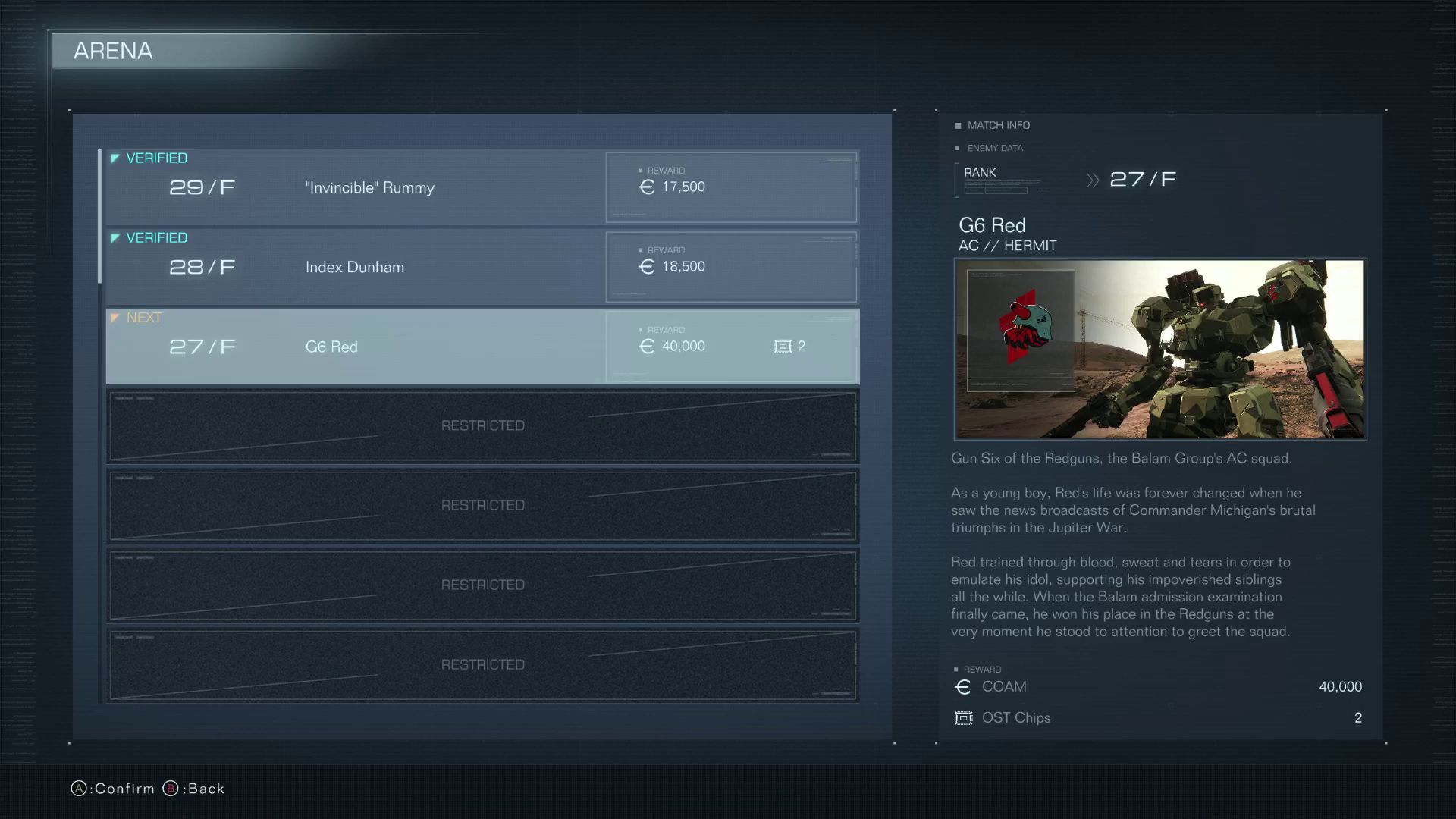Click the second RESTRICTED arena slot

click(482, 505)
